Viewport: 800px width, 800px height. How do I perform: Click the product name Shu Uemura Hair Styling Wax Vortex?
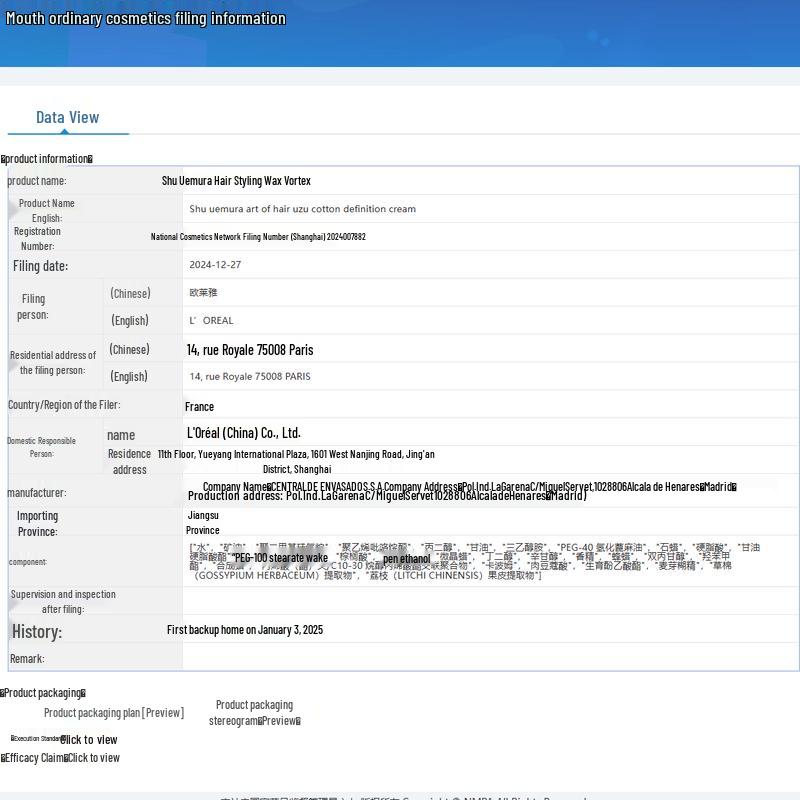pos(236,181)
